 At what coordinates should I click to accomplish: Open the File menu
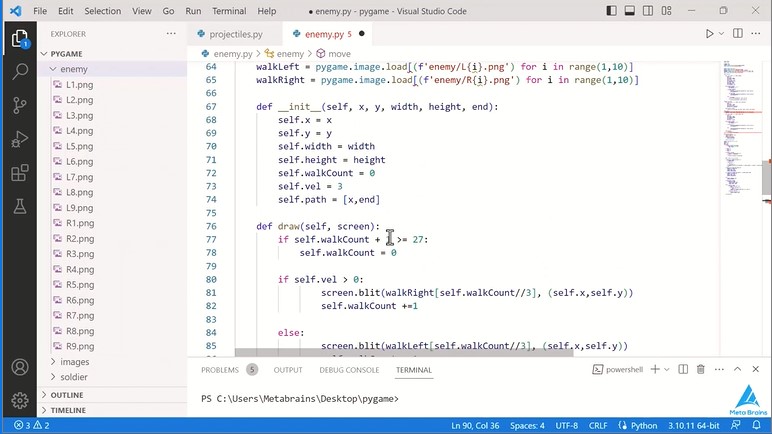coord(40,11)
